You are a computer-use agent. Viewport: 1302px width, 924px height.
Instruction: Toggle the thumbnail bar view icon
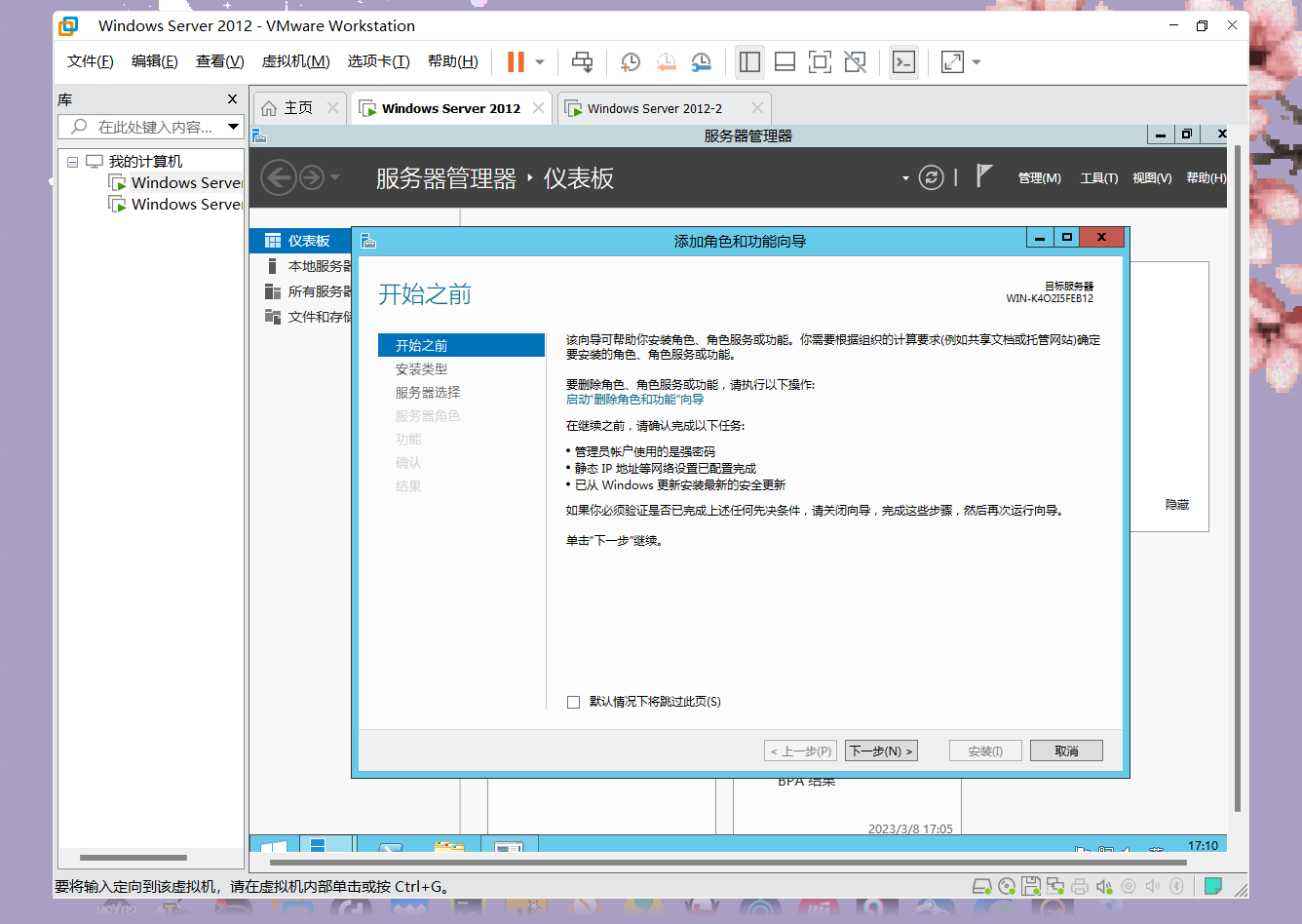point(785,62)
